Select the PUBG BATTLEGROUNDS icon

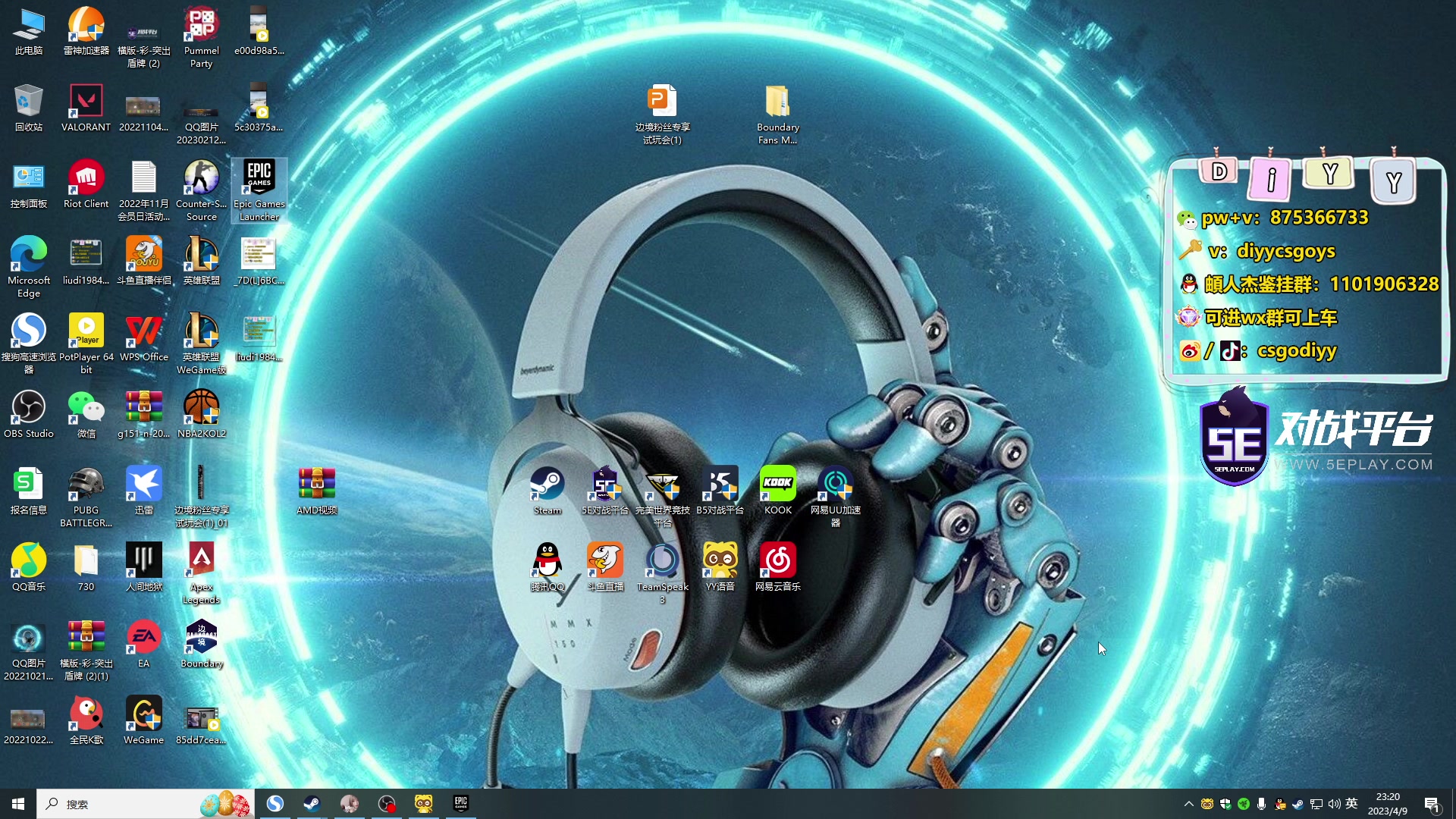[86, 496]
